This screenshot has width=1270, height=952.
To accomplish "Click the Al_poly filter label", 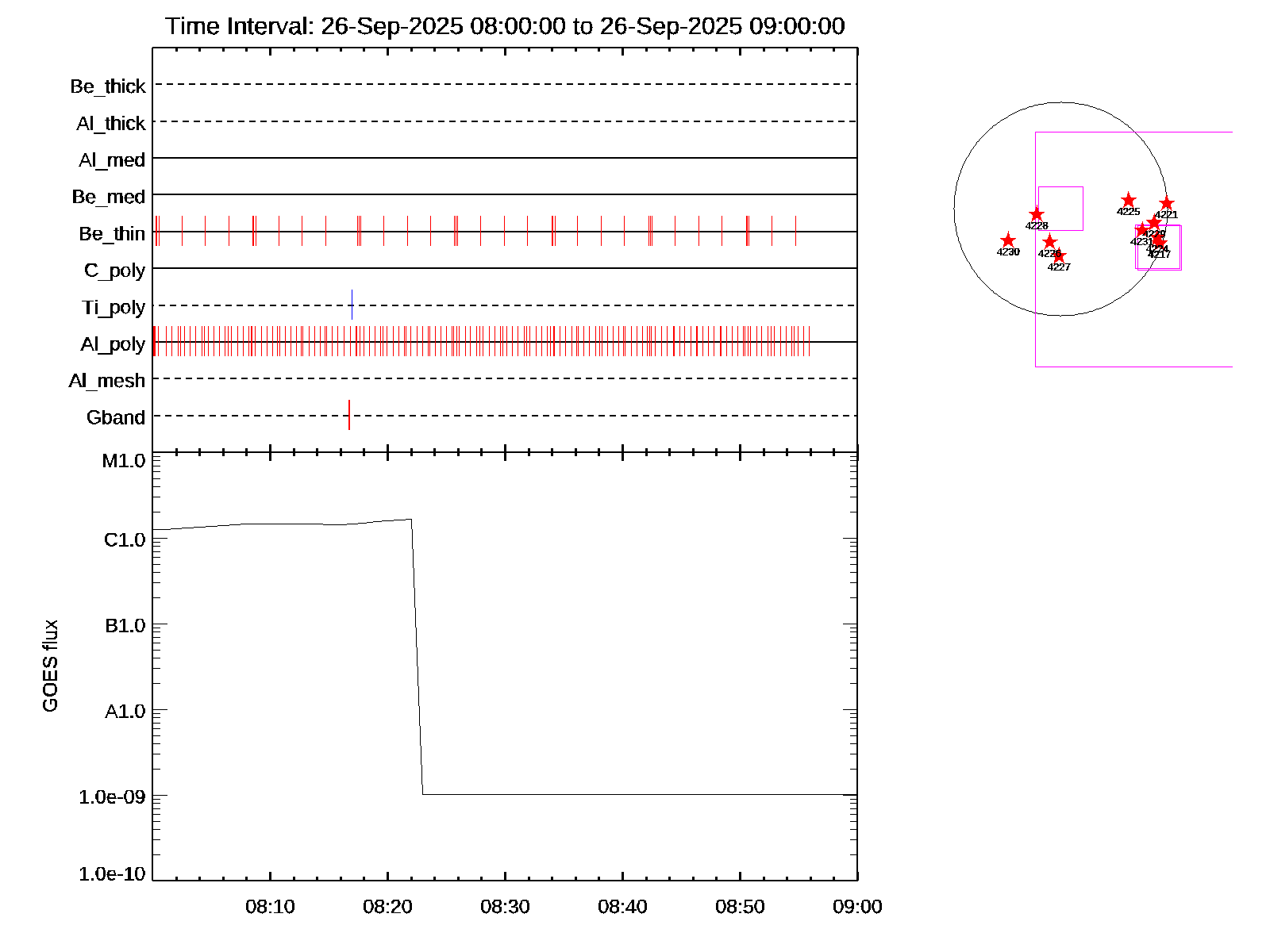I will click(x=113, y=344).
